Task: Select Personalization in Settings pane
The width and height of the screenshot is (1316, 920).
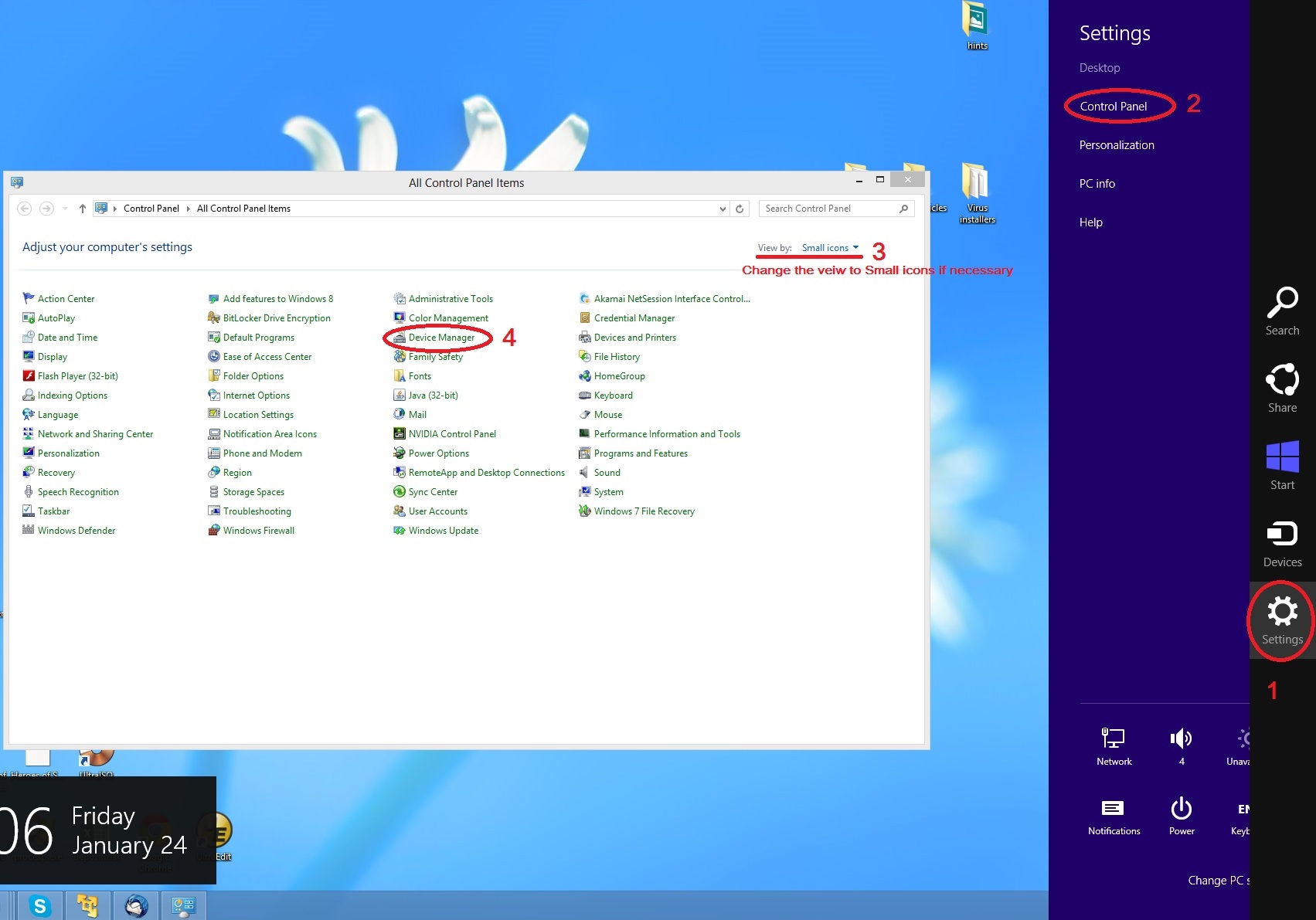Action: 1117,145
